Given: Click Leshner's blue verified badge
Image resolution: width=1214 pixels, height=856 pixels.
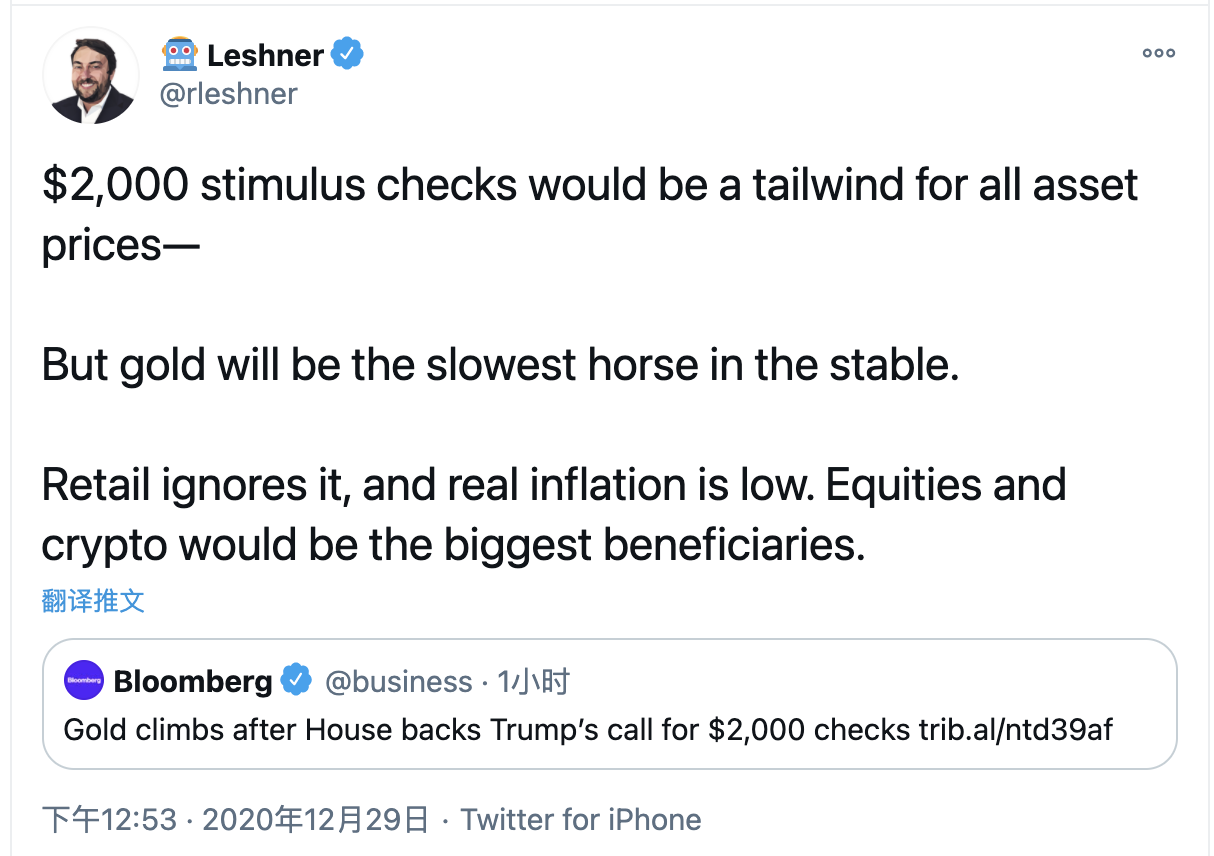Looking at the screenshot, I should [x=347, y=54].
